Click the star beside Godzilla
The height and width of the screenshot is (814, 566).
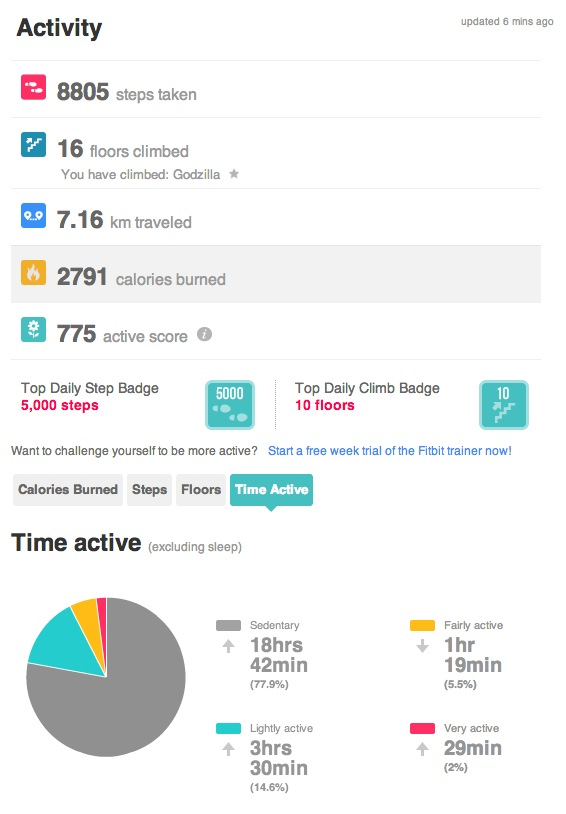(234, 174)
